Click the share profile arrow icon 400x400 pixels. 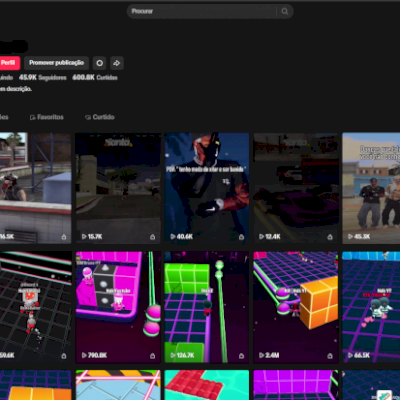[117, 63]
